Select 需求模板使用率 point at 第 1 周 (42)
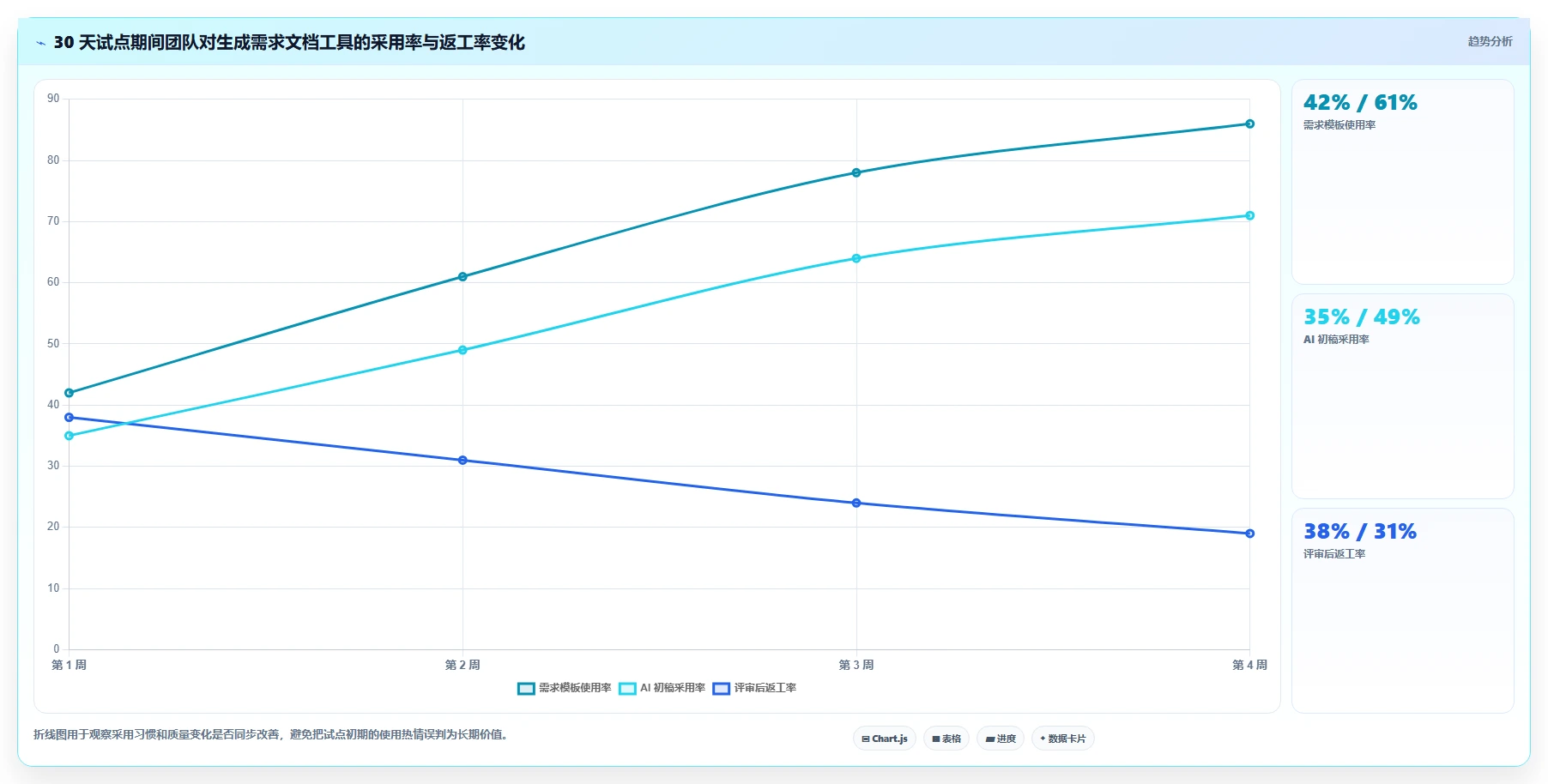 pyautogui.click(x=70, y=393)
